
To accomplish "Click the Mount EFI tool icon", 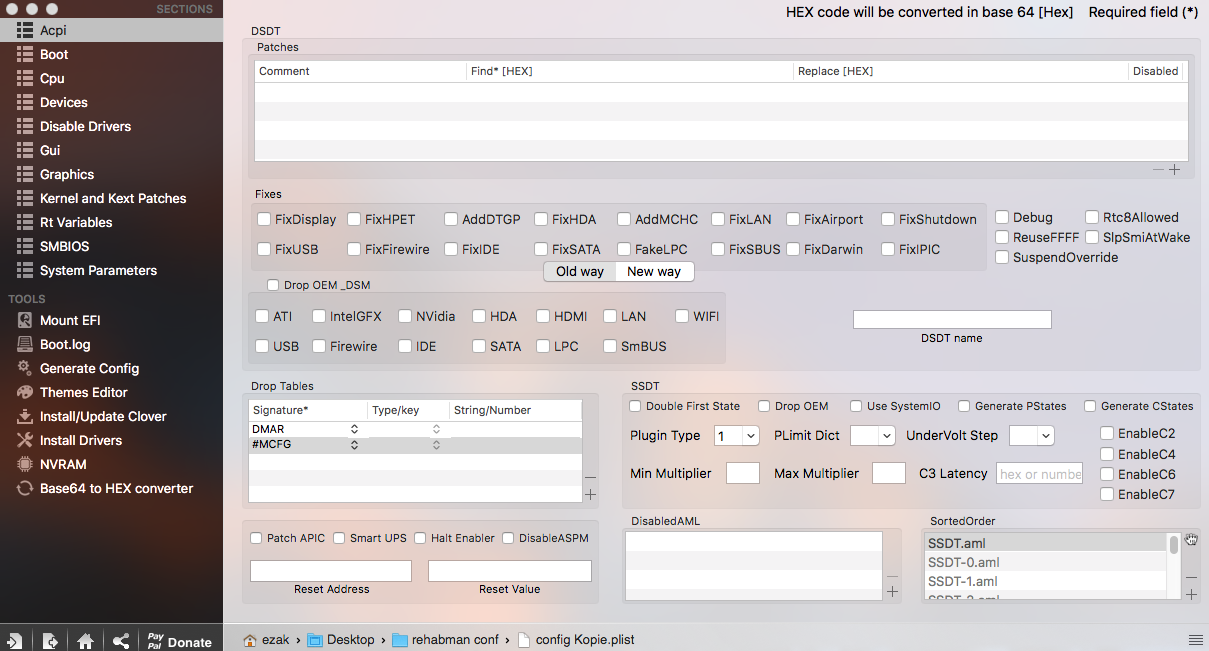I will 25,320.
